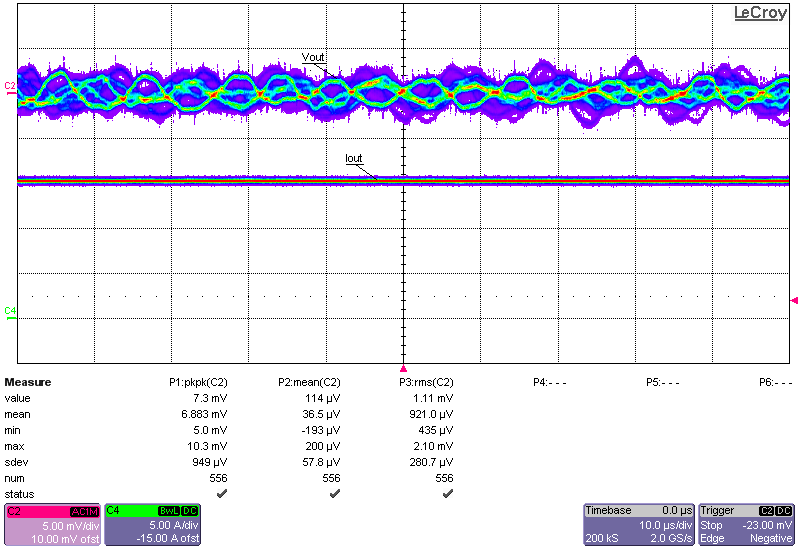The width and height of the screenshot is (800, 547).
Task: Open the C4 channel descriptor box
Action: [151, 524]
